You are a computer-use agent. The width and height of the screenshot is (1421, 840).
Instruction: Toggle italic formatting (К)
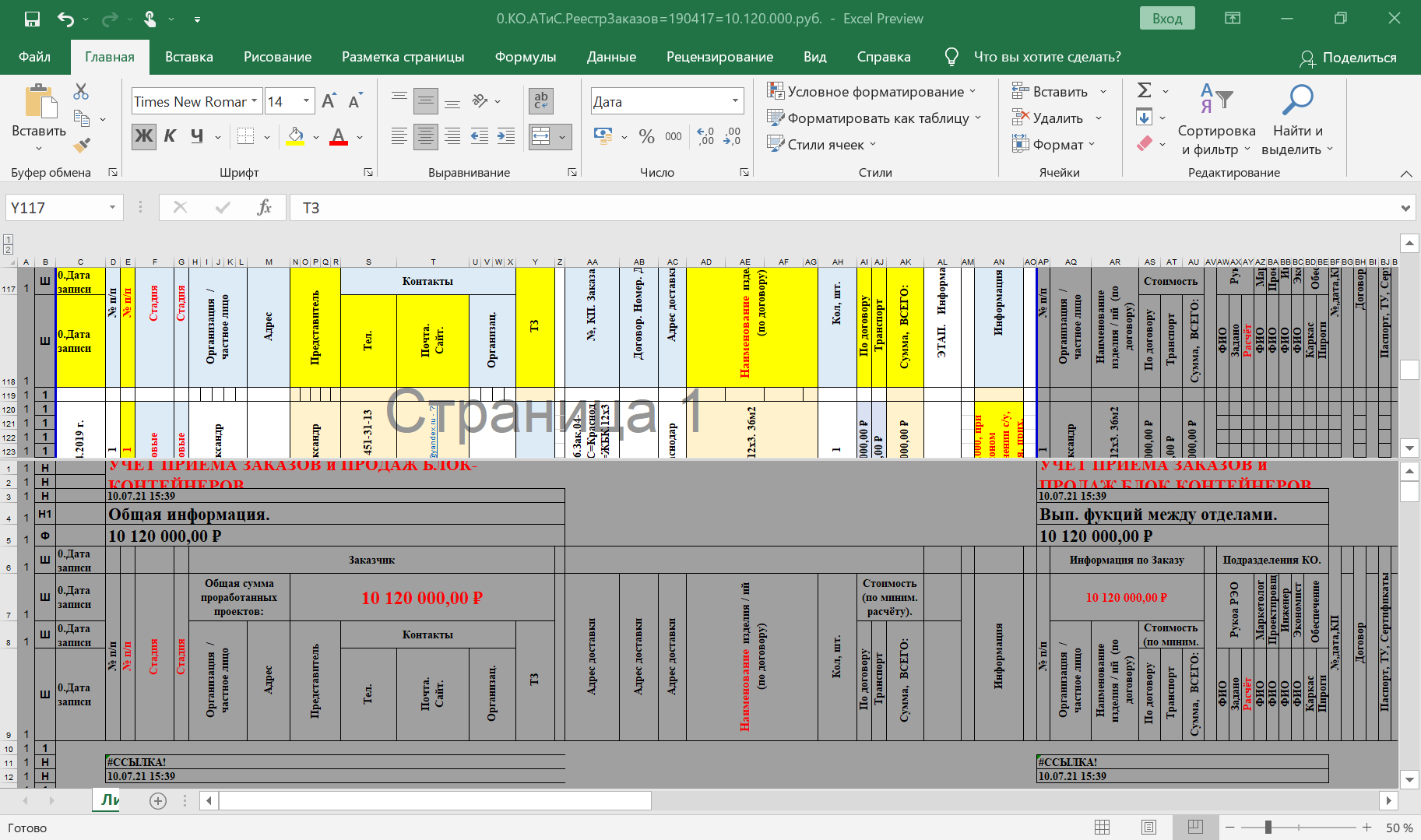click(170, 136)
